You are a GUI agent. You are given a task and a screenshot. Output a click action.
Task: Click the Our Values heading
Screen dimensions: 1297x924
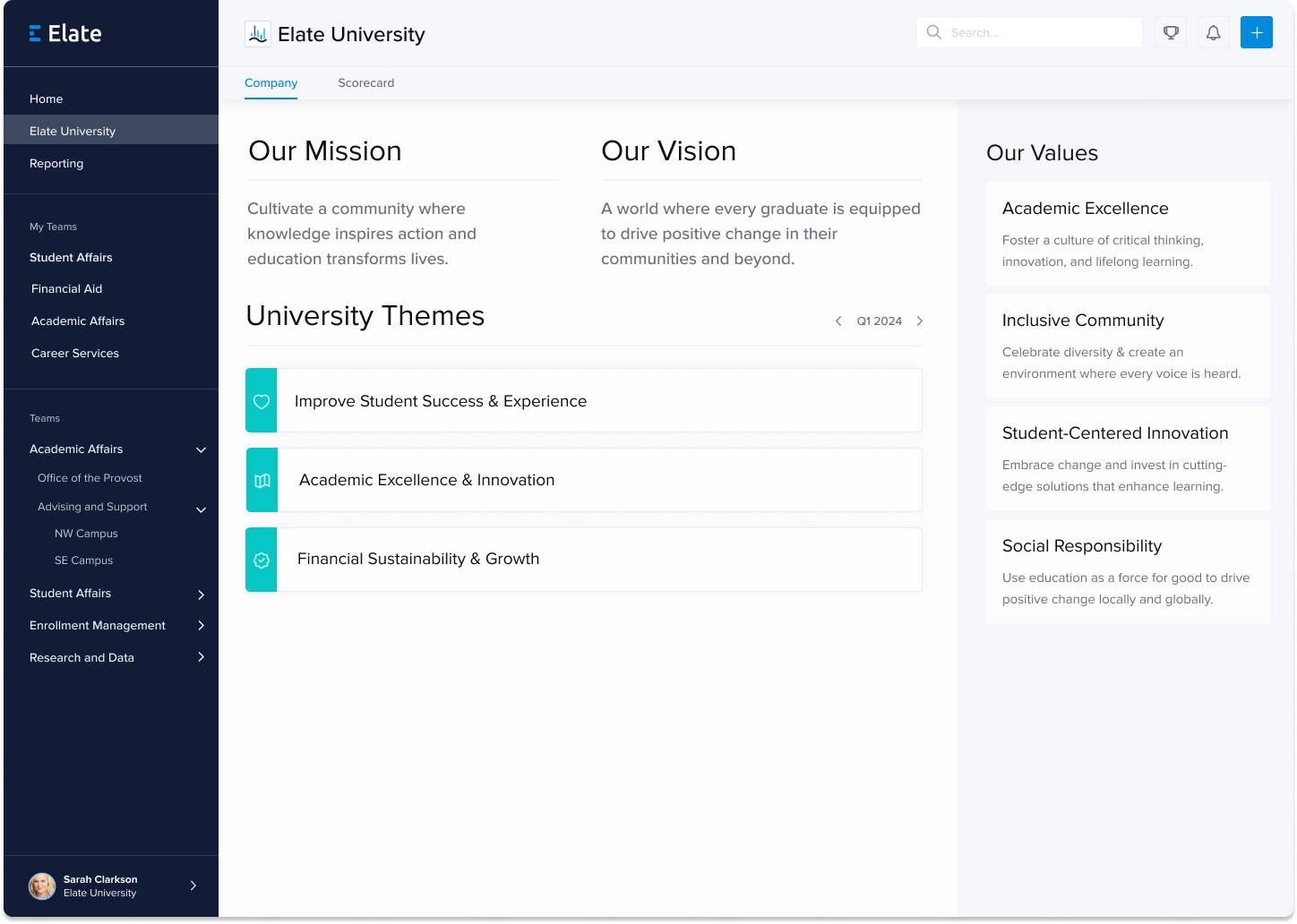1042,153
